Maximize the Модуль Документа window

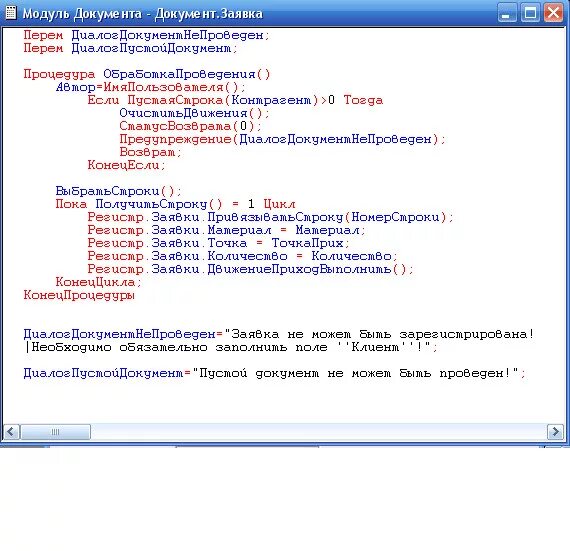530,13
